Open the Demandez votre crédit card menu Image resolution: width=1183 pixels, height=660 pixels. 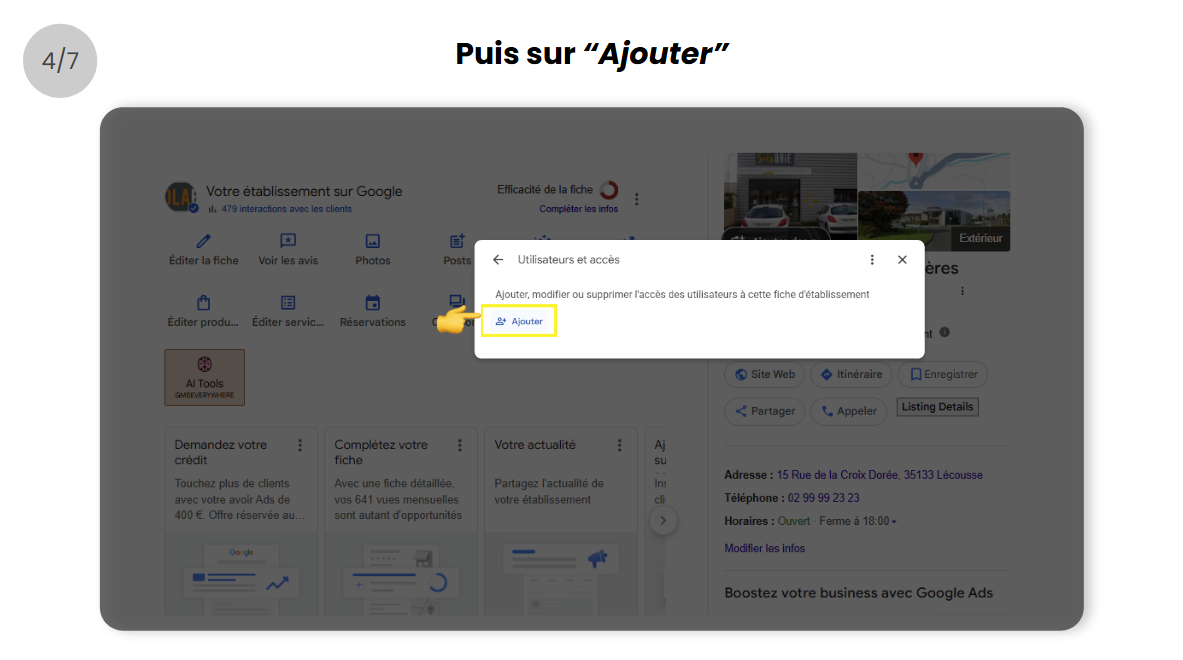(x=300, y=445)
